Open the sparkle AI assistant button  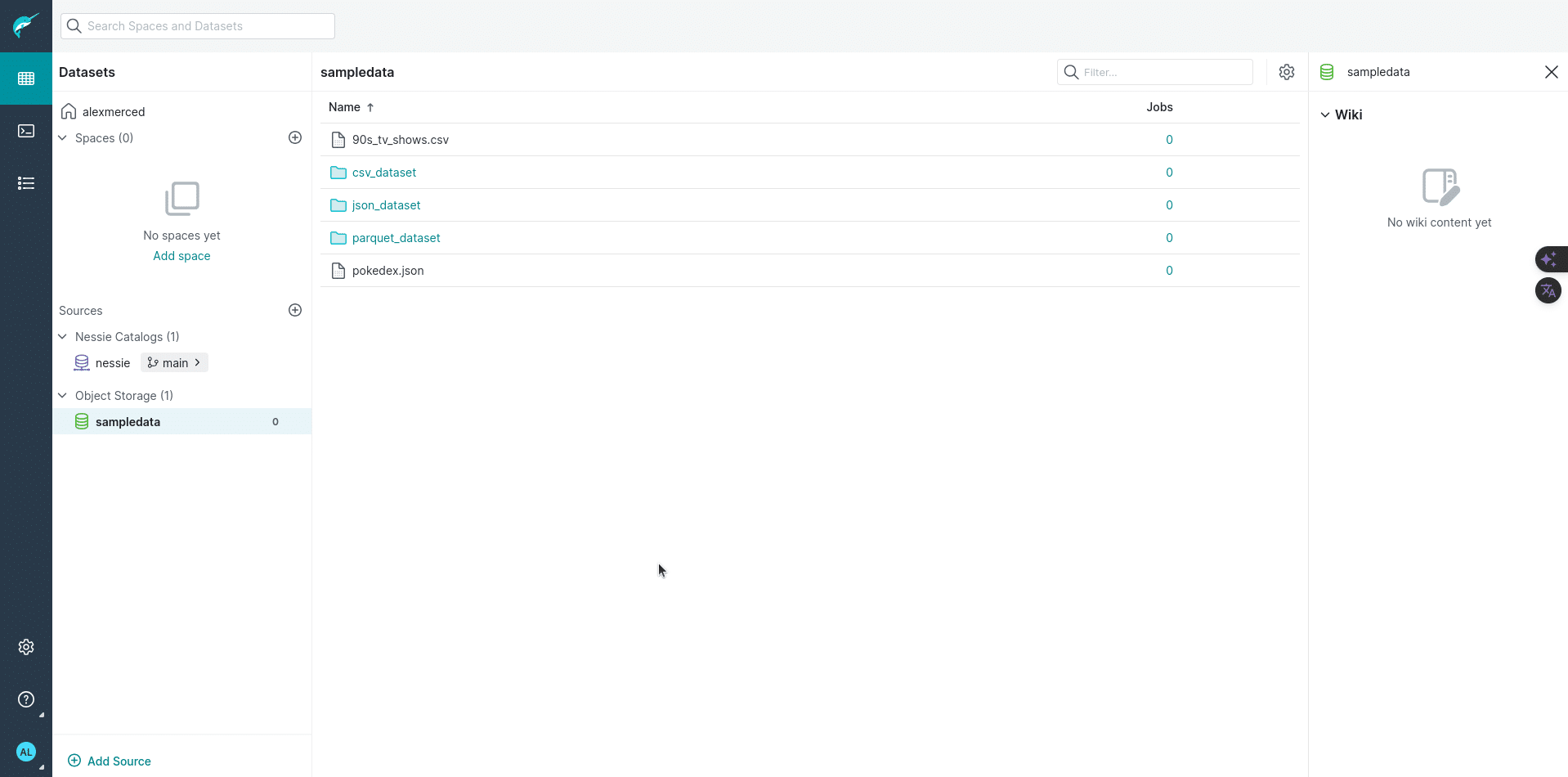[1550, 259]
